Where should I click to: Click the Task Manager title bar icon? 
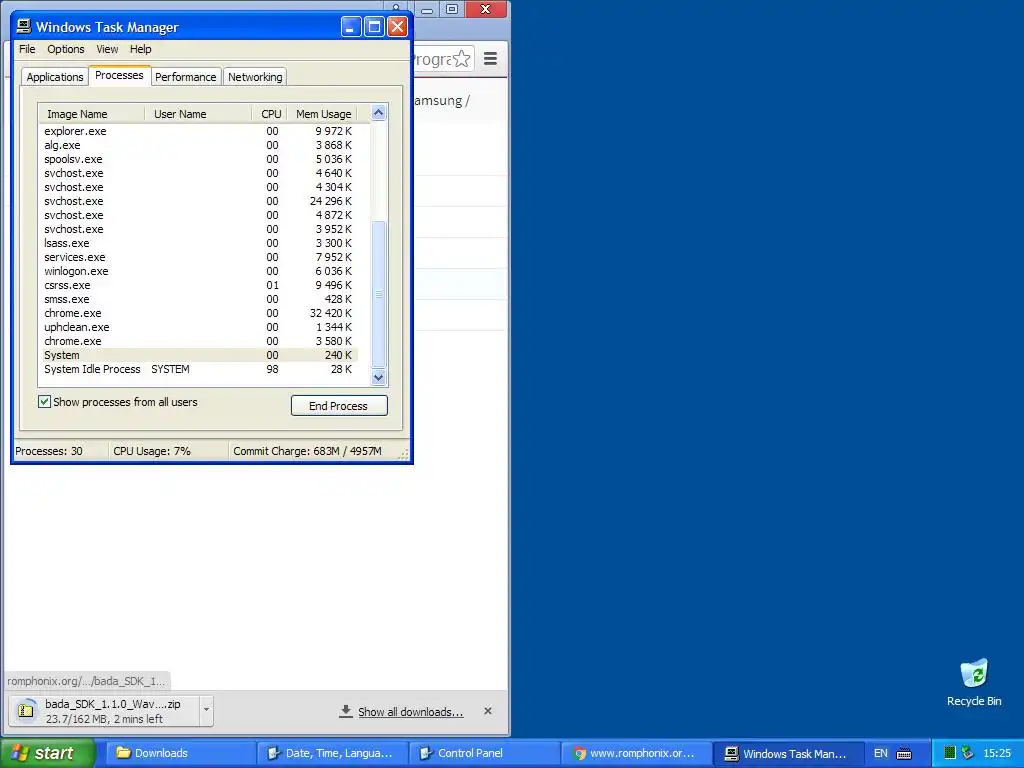coord(24,27)
